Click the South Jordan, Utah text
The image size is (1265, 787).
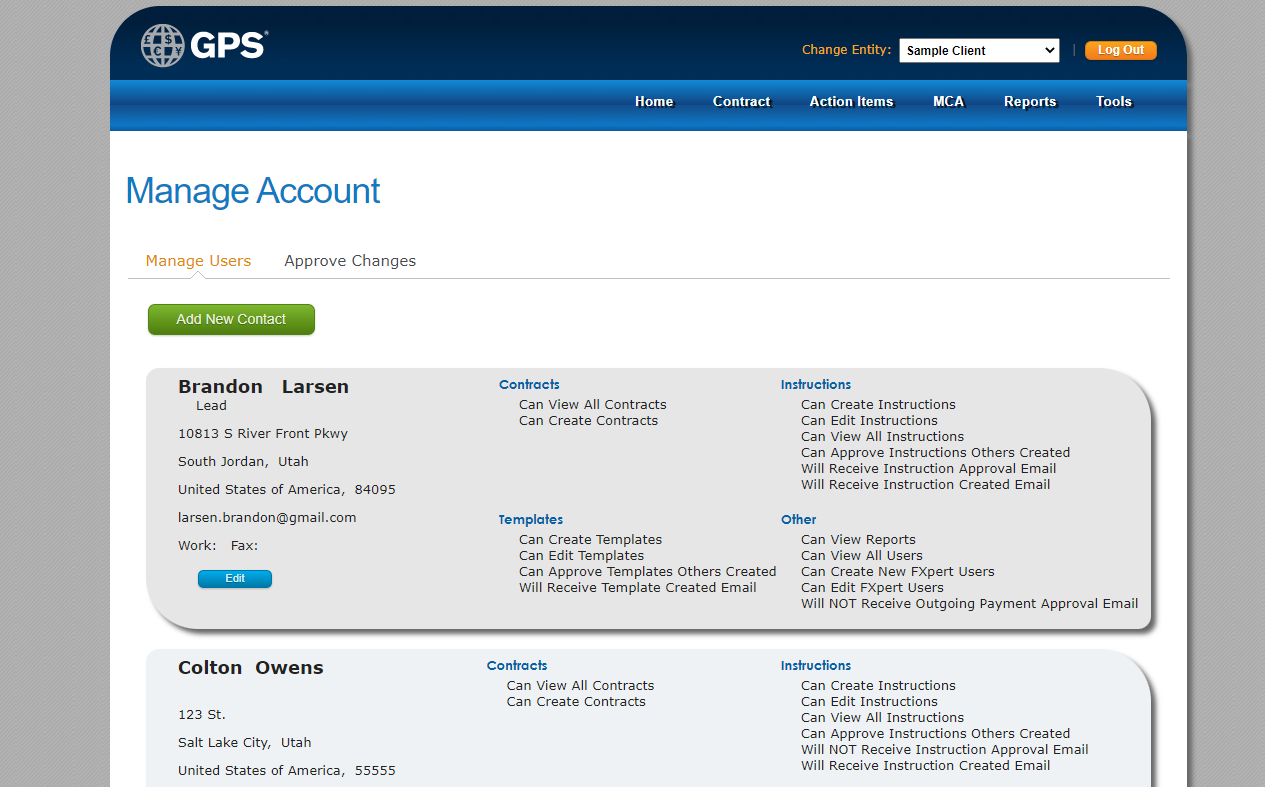coord(243,462)
